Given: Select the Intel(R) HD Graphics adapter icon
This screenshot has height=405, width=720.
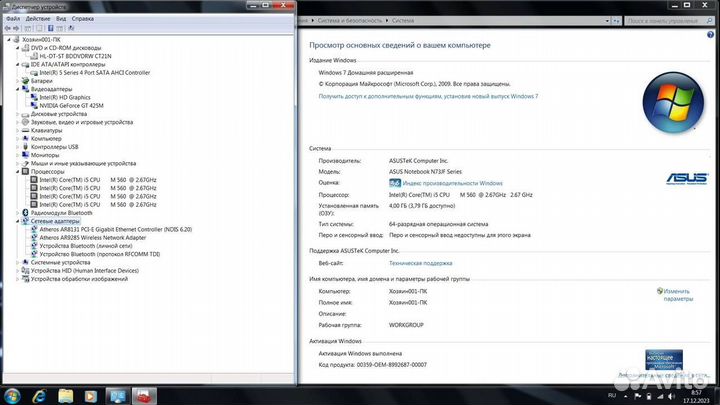Looking at the screenshot, I should point(34,97).
